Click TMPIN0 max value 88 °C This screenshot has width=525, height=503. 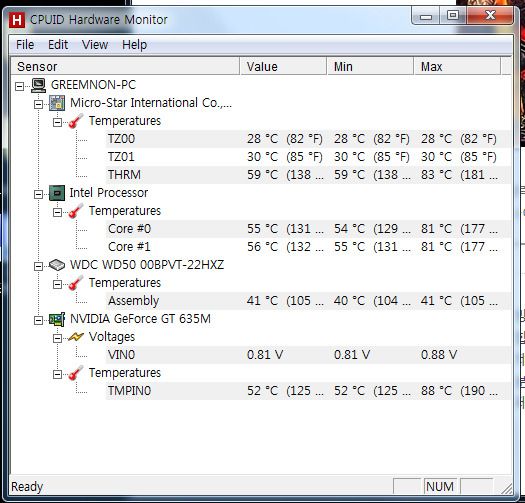[x=459, y=391]
